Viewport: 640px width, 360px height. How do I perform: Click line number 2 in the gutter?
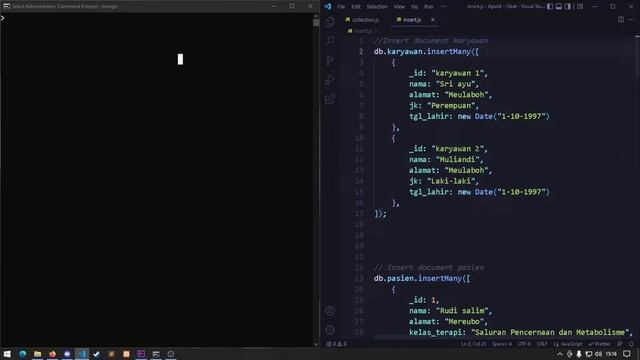click(361, 51)
